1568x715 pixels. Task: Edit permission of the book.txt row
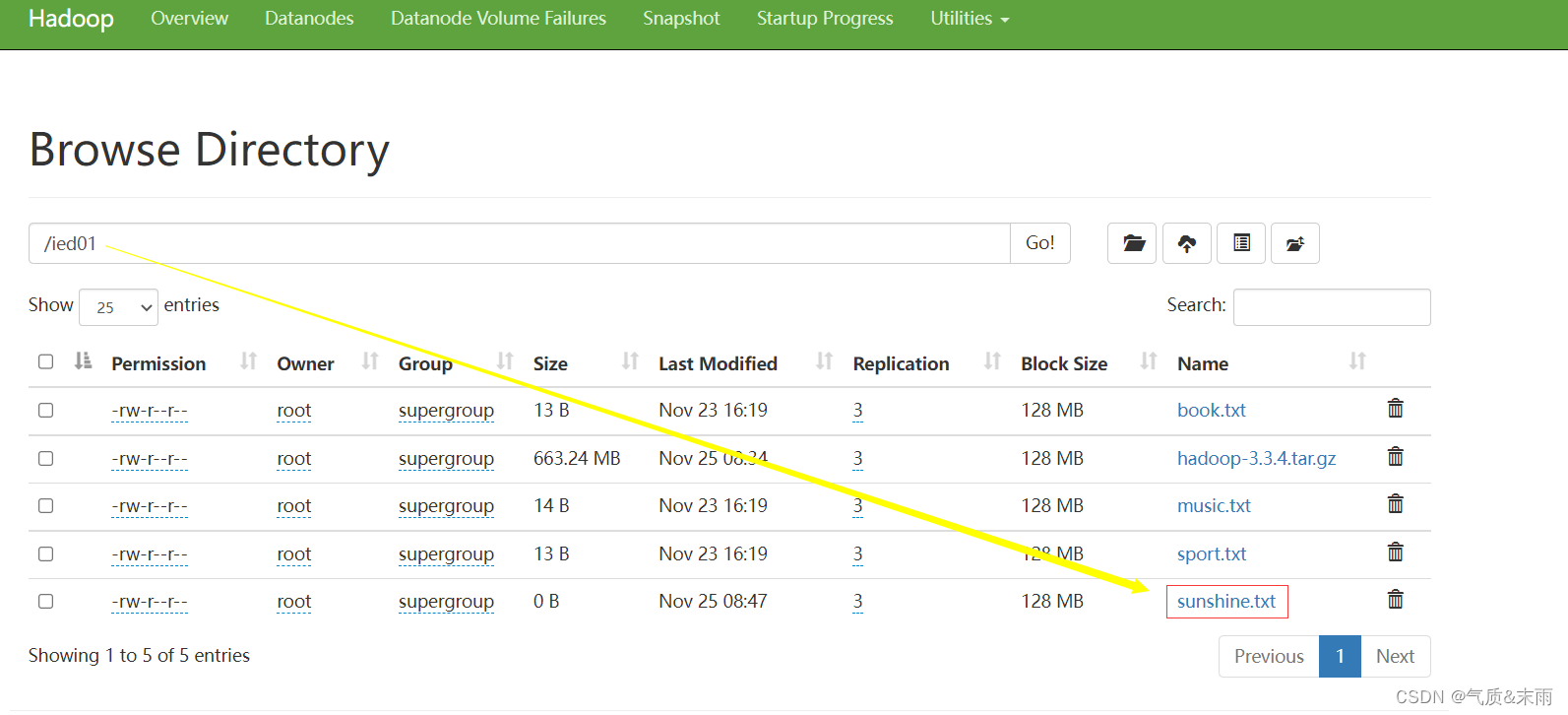pos(150,411)
